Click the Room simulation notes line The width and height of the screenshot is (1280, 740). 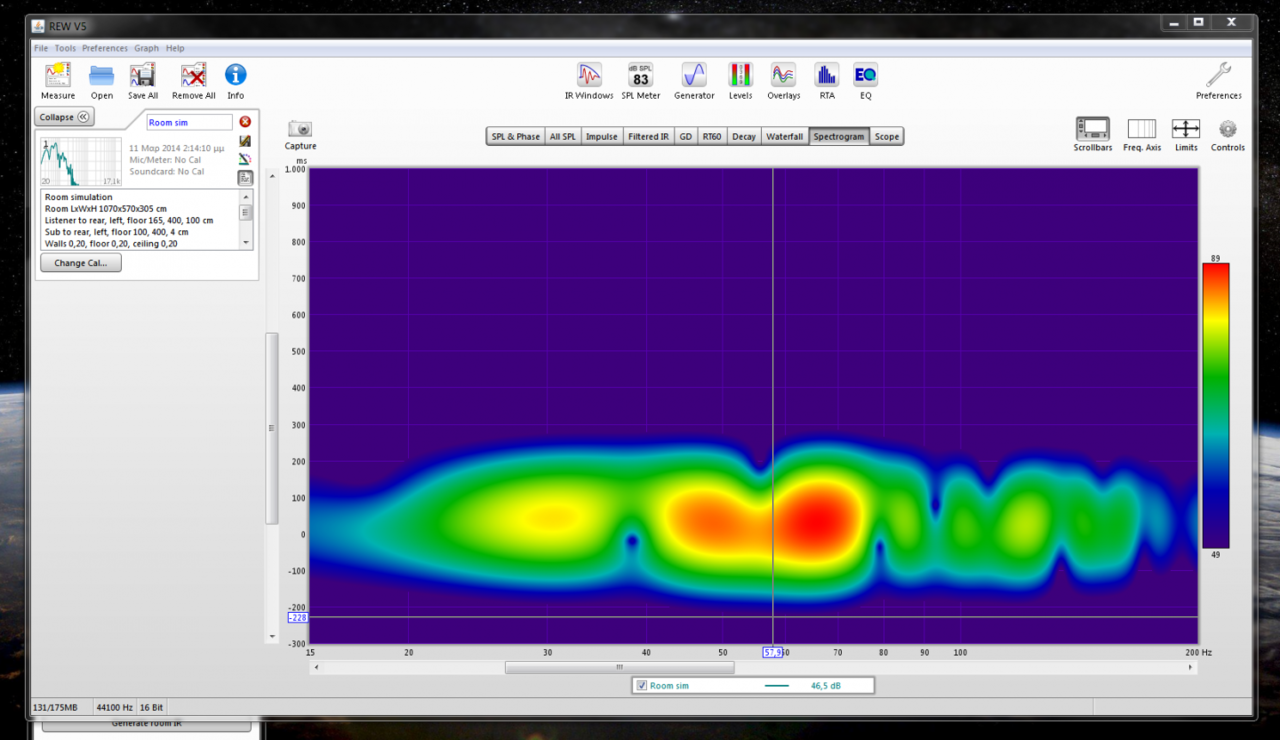click(79, 197)
